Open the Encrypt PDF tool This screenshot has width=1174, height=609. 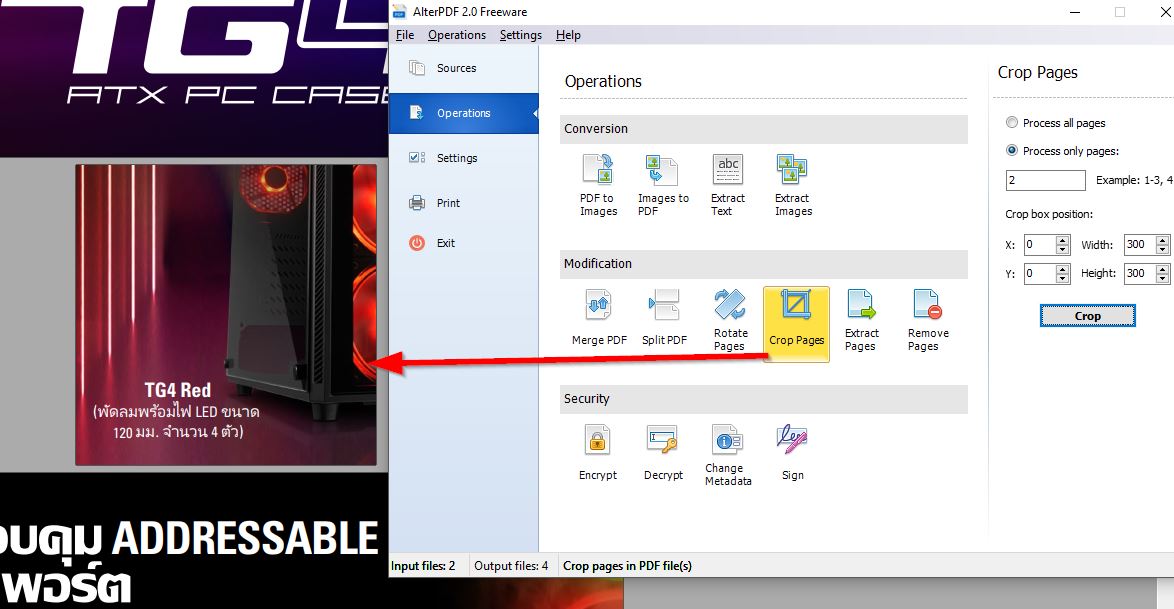(x=597, y=452)
